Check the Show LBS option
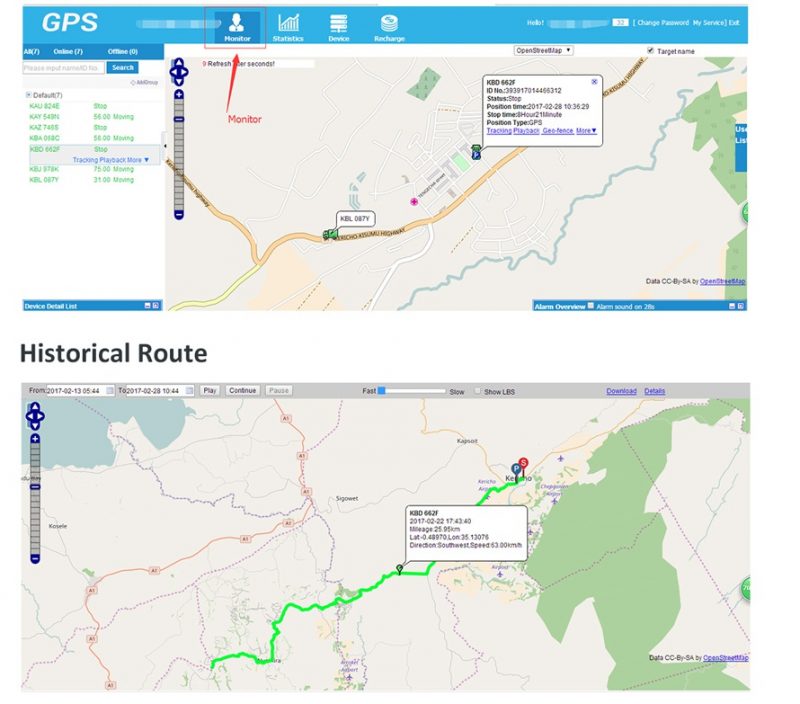The image size is (800, 704). 477,391
